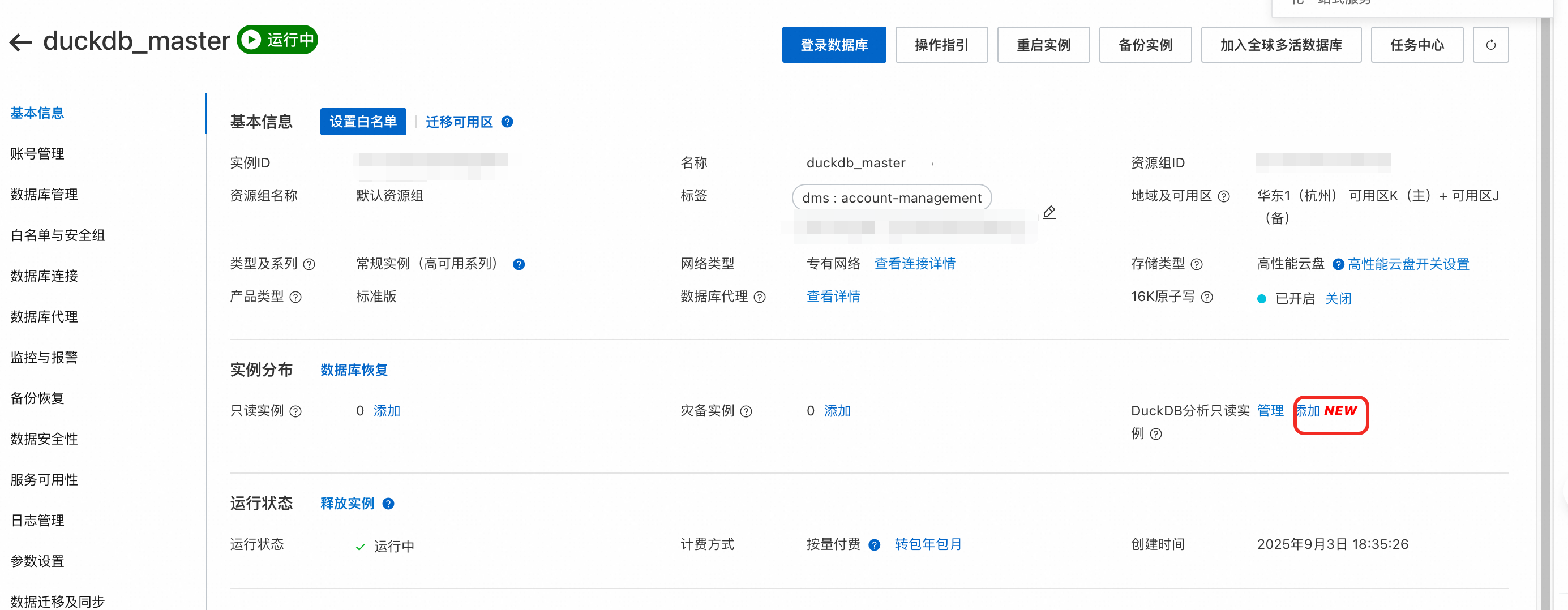Viewport: 1568px width, 610px height.
Task: Click the creation time 2025年9月3日 18:35:26
Action: click(1333, 544)
